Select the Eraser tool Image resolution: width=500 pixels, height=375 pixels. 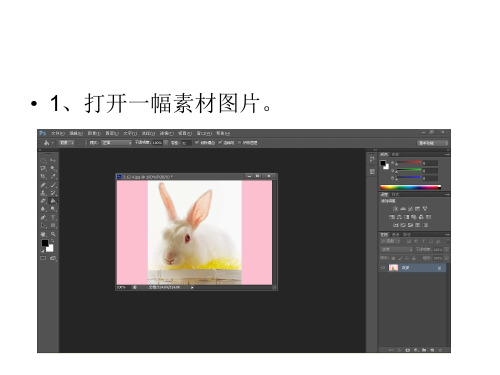(43, 201)
